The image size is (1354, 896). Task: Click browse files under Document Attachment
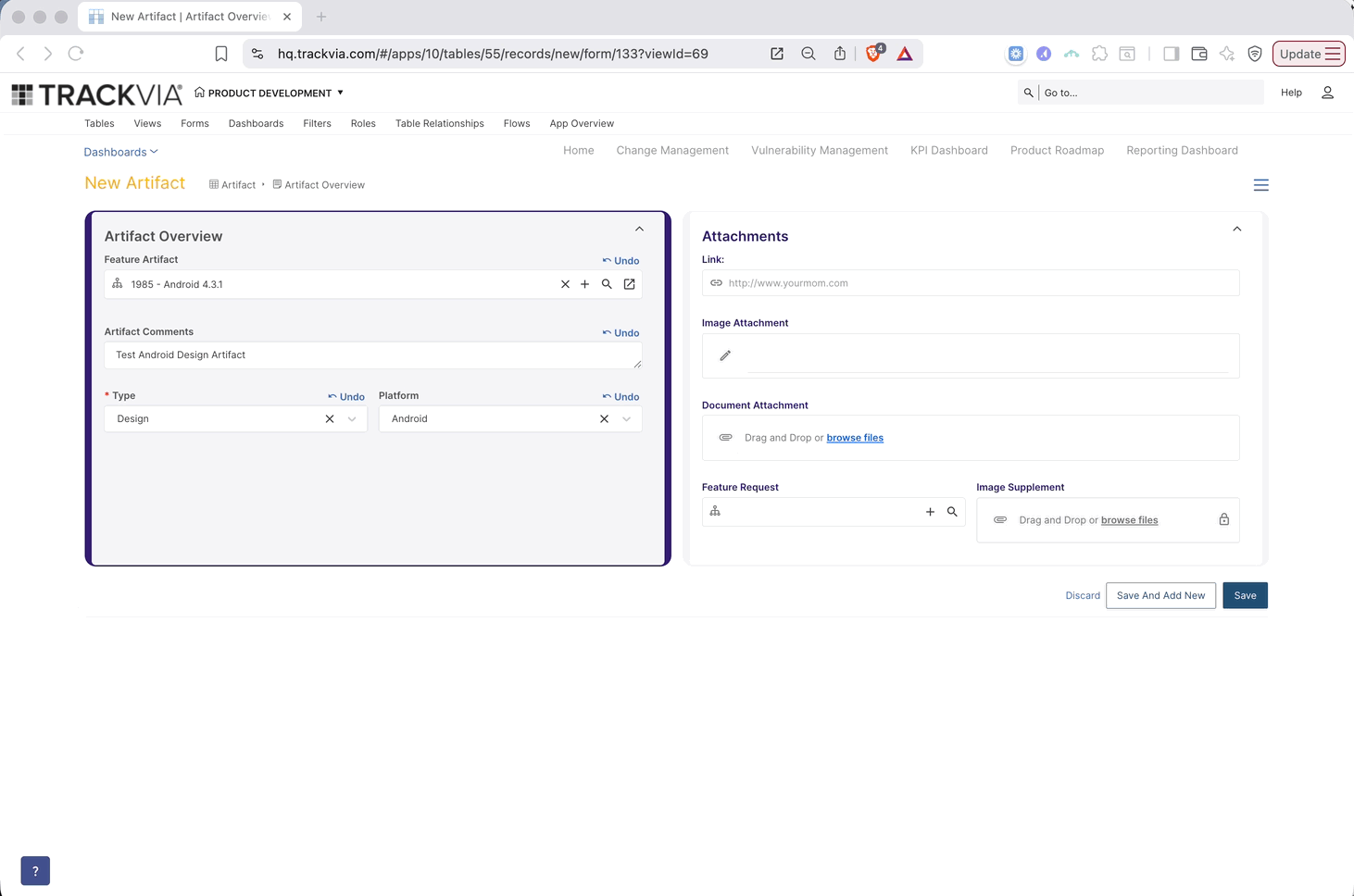tap(854, 437)
